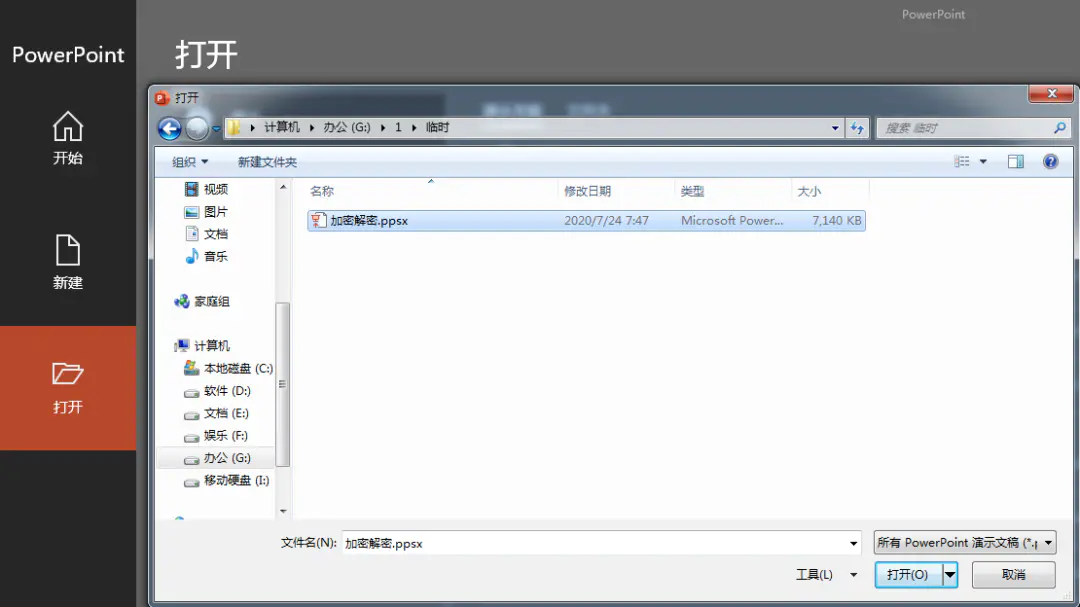Open the 工具(L) tools dropdown
The width and height of the screenshot is (1080, 607).
pos(826,575)
